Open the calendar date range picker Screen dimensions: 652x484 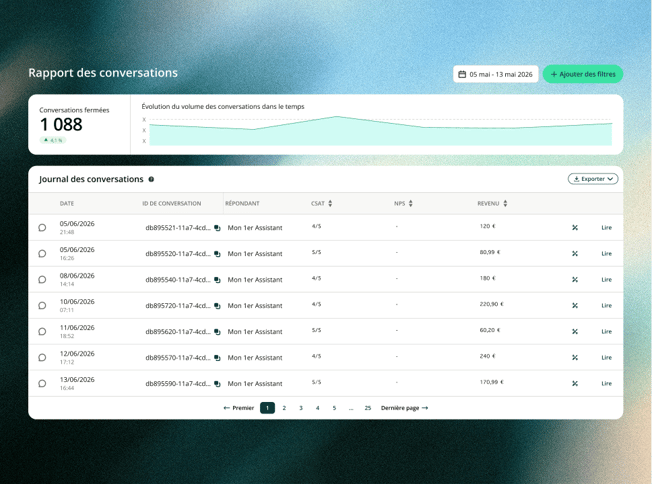tap(495, 74)
